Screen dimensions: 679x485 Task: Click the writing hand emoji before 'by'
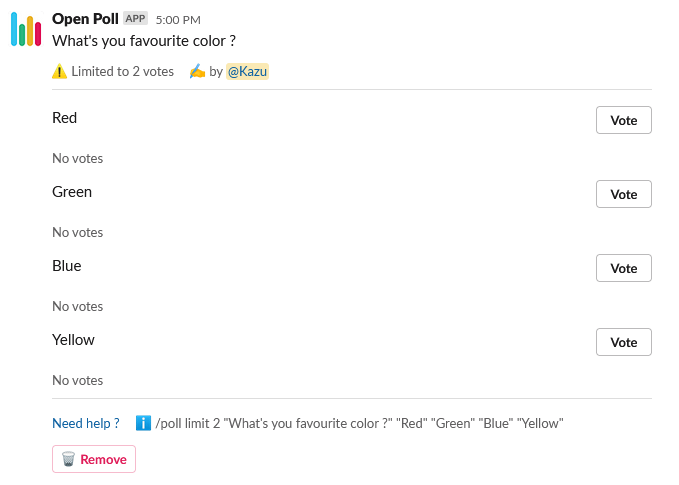tap(197, 72)
